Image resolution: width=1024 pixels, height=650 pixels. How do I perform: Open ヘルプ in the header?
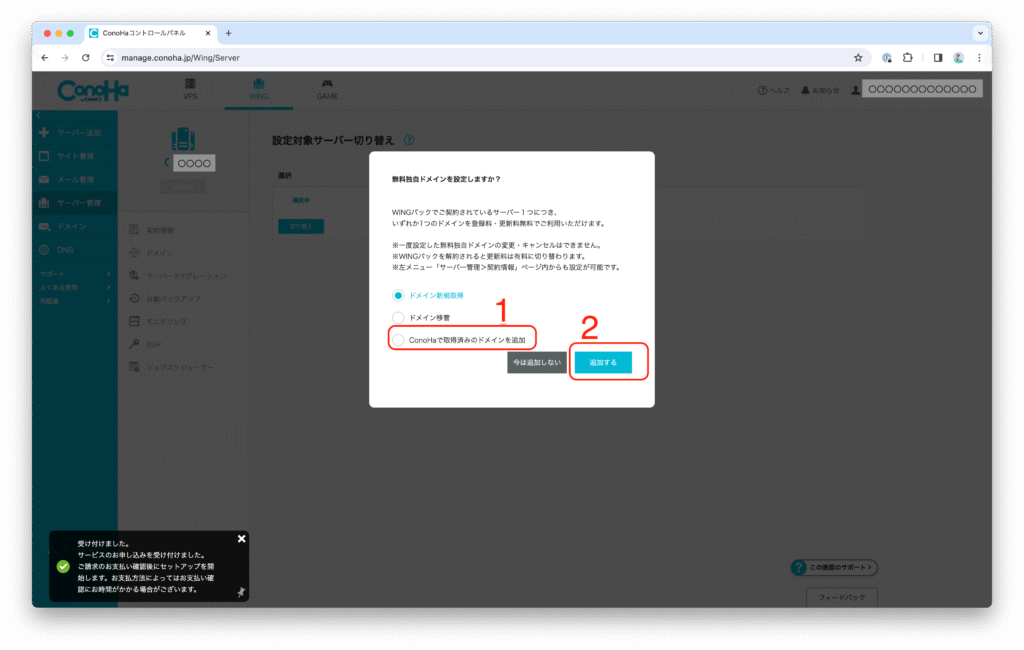773,90
